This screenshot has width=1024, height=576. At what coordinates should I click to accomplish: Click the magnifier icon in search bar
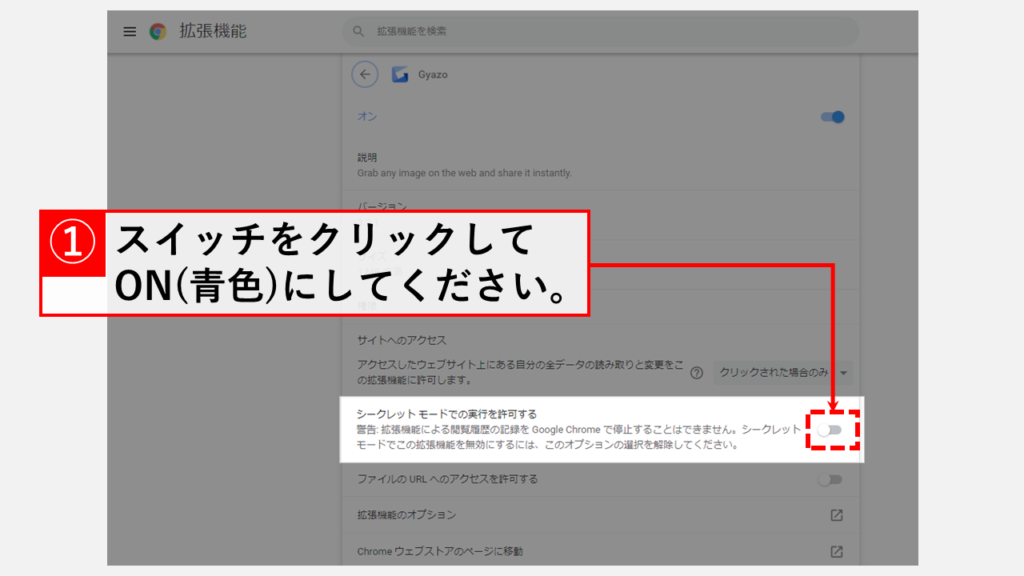(x=359, y=31)
